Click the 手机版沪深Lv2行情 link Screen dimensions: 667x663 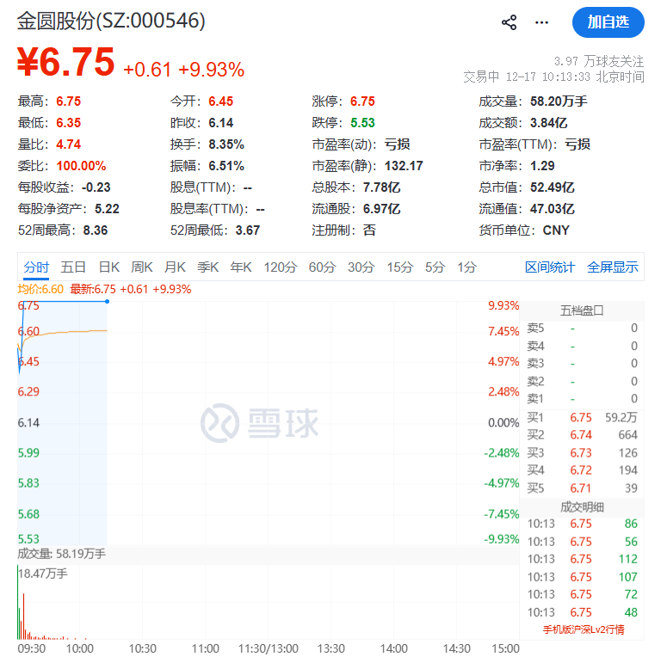[583, 629]
